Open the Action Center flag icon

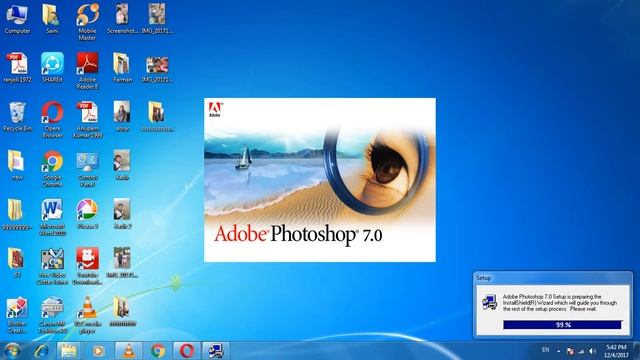click(x=570, y=351)
